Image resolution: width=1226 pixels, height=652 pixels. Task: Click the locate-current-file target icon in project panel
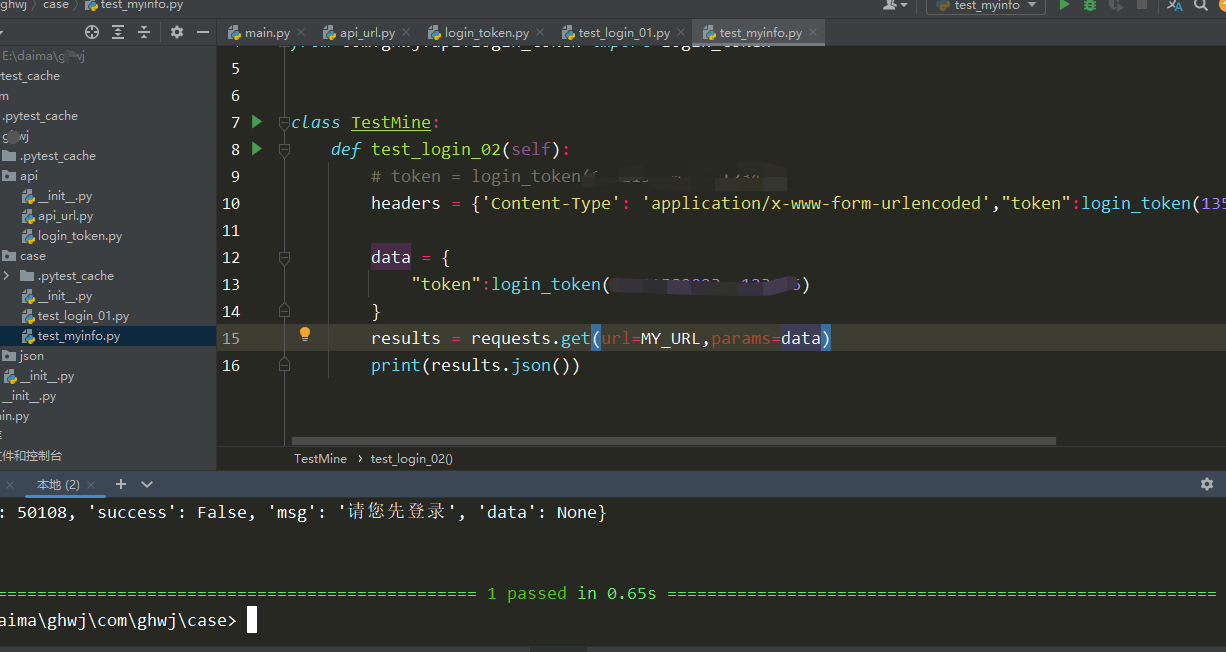(x=92, y=32)
